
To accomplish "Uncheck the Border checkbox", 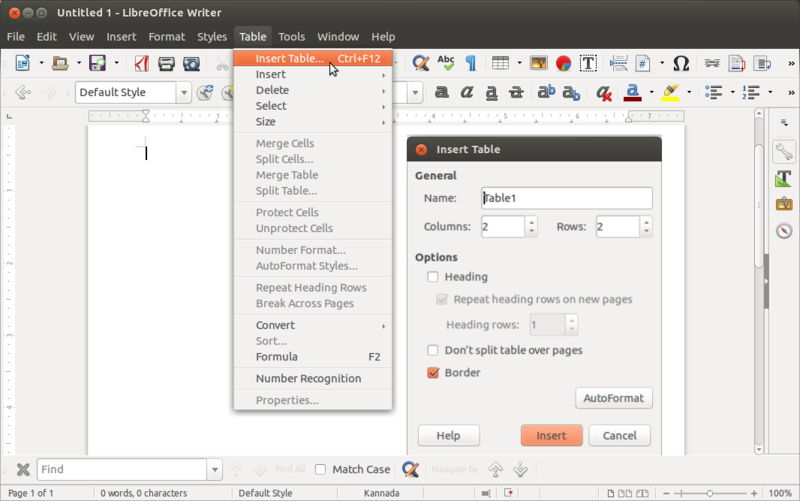I will pyautogui.click(x=433, y=372).
